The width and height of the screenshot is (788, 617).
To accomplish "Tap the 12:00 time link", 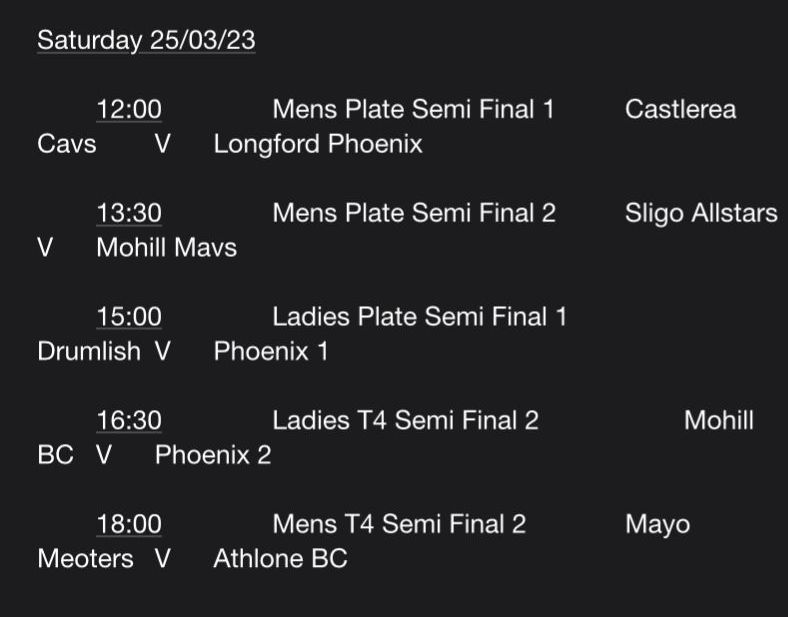I will click(x=129, y=109).
